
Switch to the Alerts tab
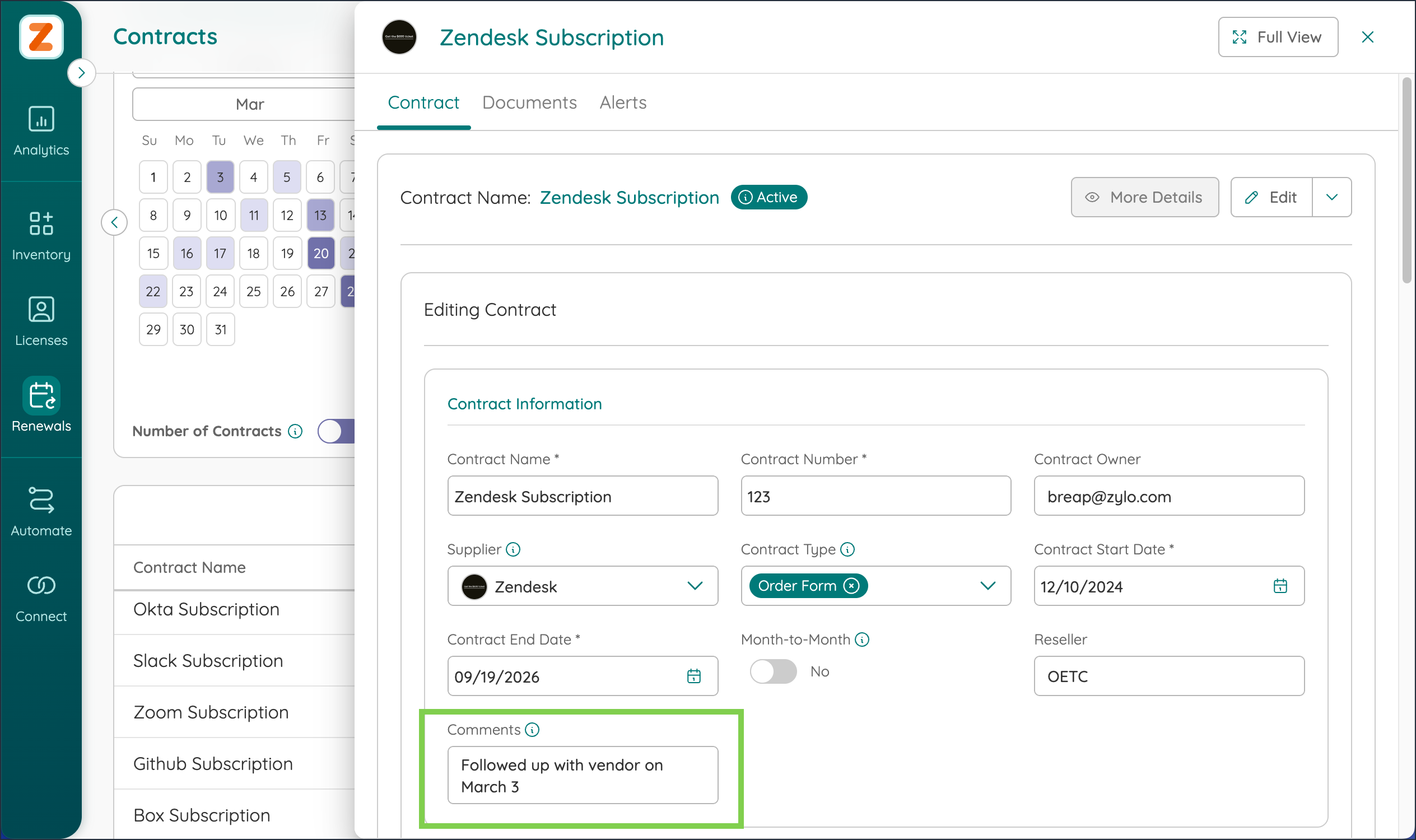tap(623, 102)
